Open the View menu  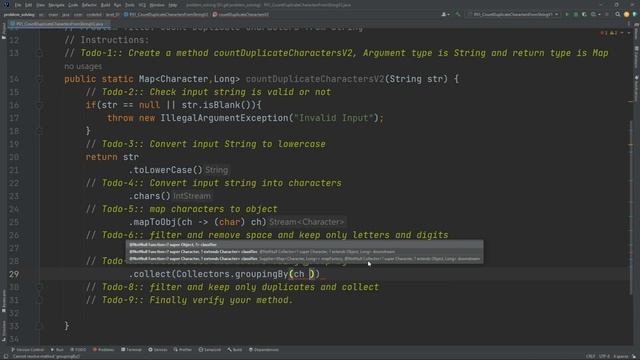pyautogui.click(x=40, y=5)
